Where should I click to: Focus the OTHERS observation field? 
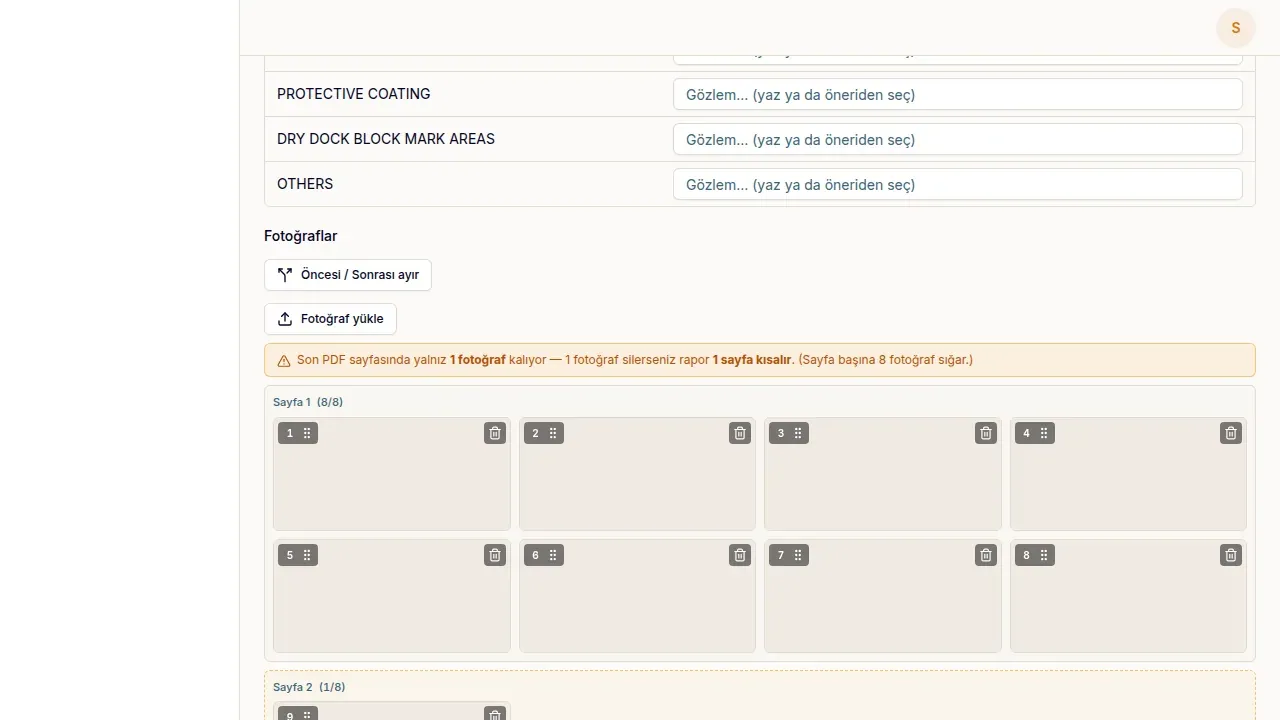(x=958, y=185)
